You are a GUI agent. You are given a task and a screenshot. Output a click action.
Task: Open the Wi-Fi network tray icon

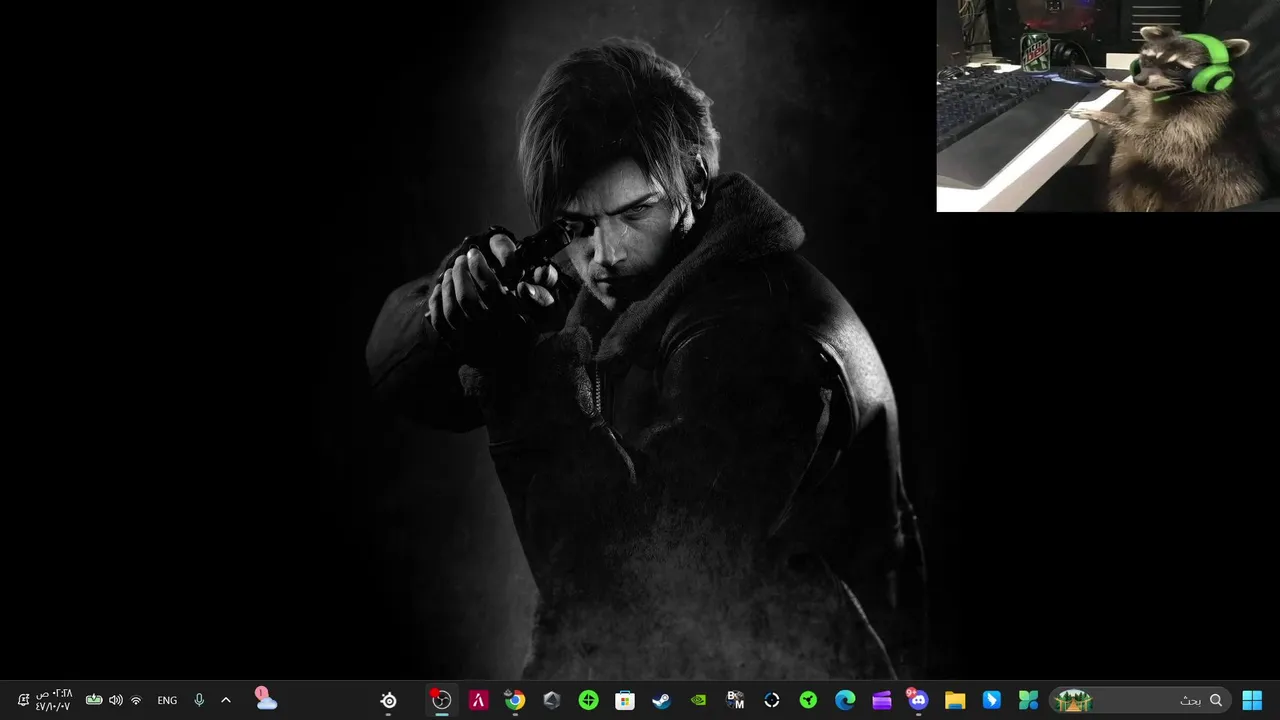coord(136,700)
